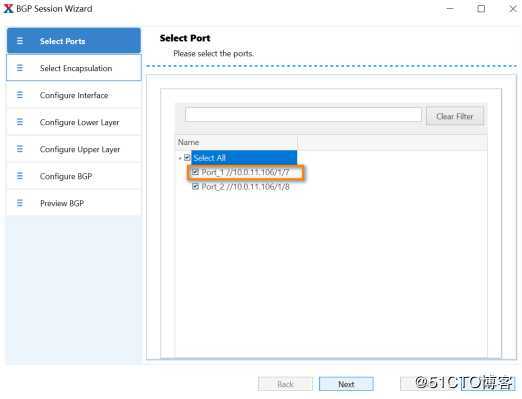Screen dimensions: 522x399
Task: Click the Back button
Action: tap(285, 384)
